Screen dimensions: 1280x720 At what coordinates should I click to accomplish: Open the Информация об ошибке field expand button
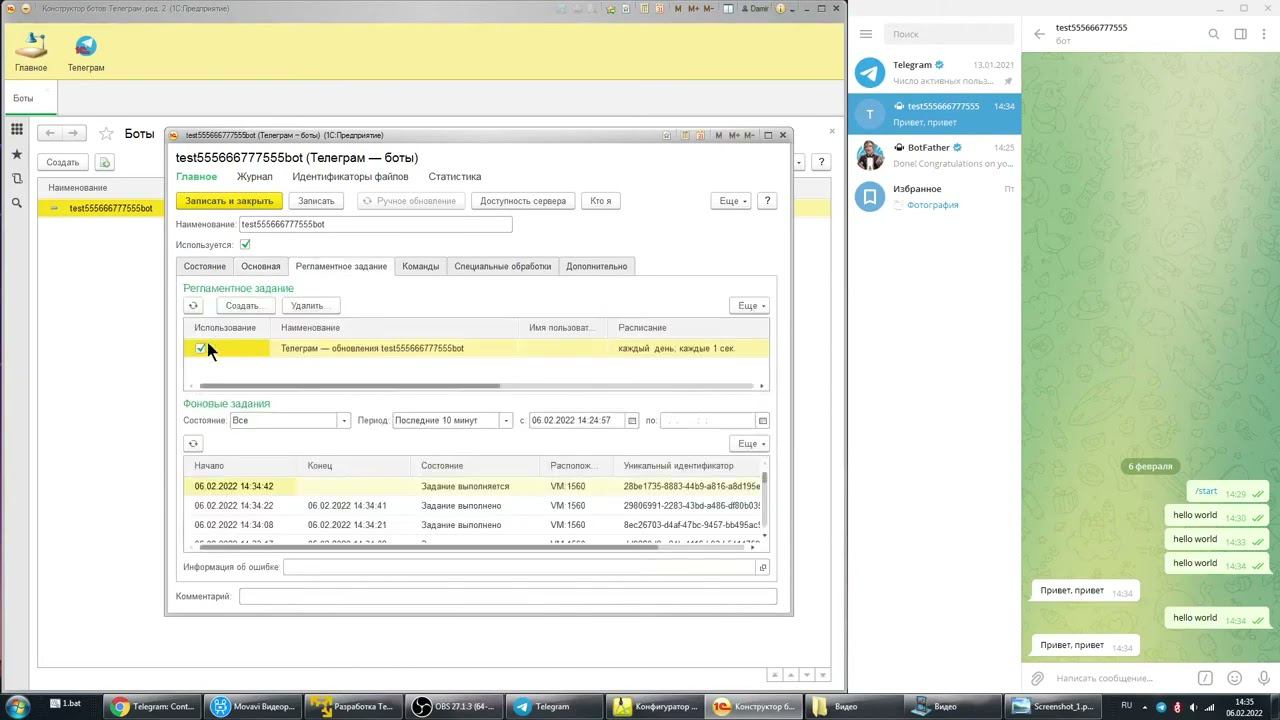[762, 568]
